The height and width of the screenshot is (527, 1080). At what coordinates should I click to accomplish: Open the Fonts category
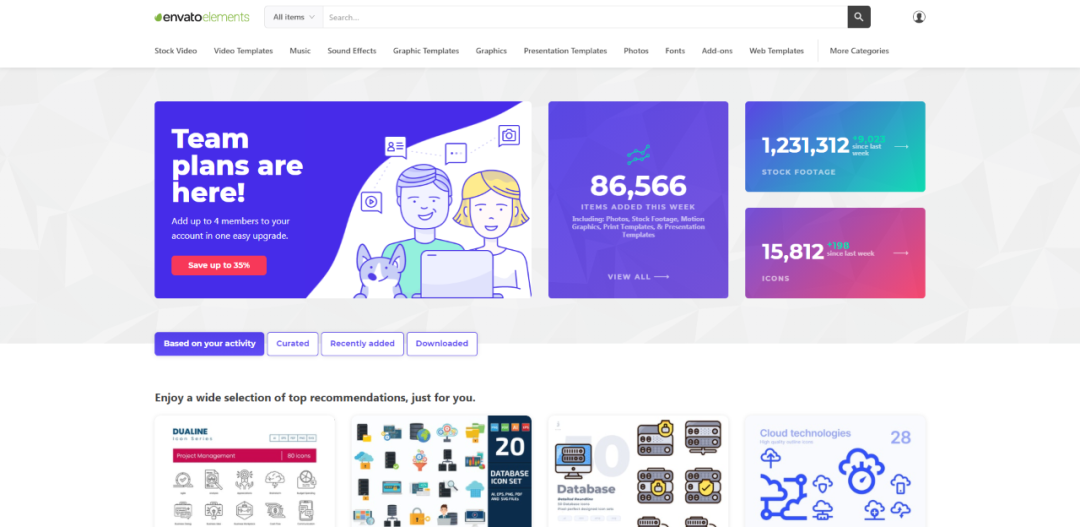(675, 51)
